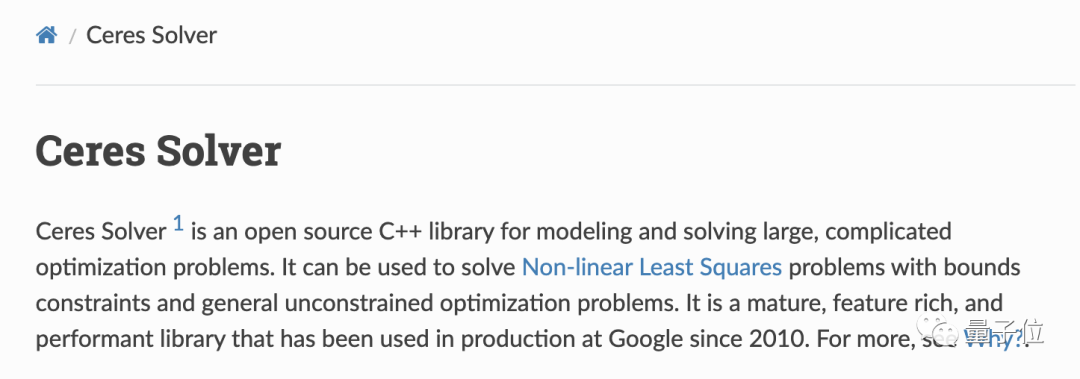Screen dimensions: 1080x379
Task: Click 'Ceres Solver' at the paragraph start
Action: click(101, 231)
